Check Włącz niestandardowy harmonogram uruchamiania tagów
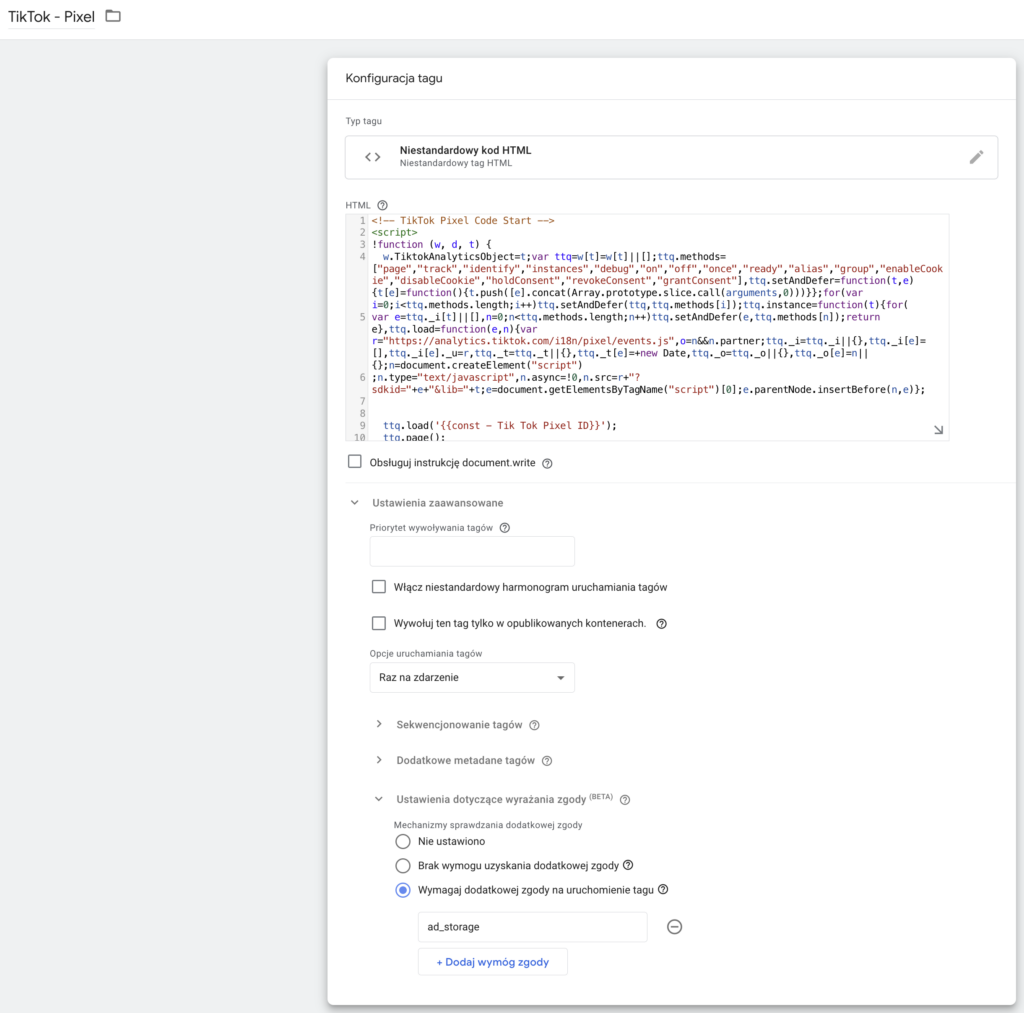Image resolution: width=1024 pixels, height=1013 pixels. point(378,587)
